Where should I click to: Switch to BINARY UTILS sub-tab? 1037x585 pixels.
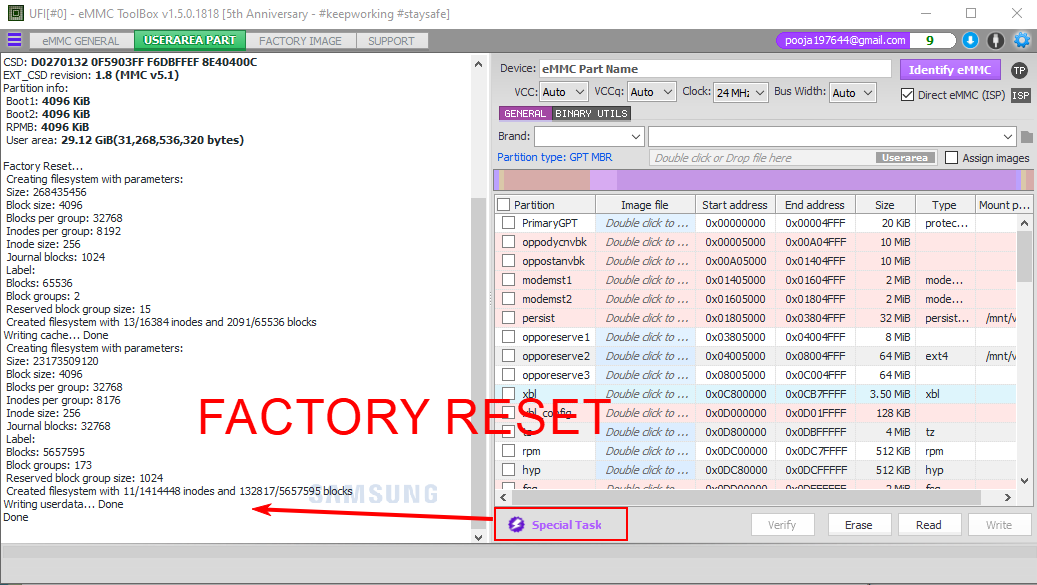click(x=591, y=114)
